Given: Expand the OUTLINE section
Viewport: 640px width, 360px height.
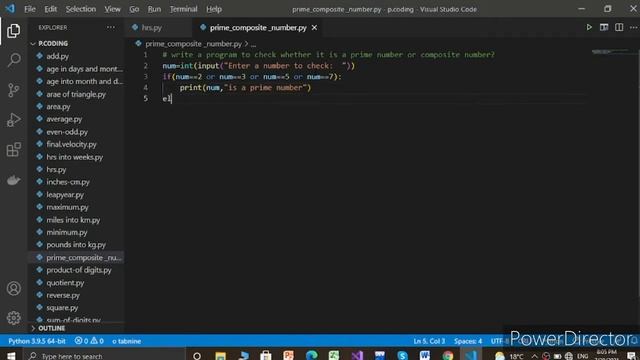Looking at the screenshot, I should click(51, 328).
